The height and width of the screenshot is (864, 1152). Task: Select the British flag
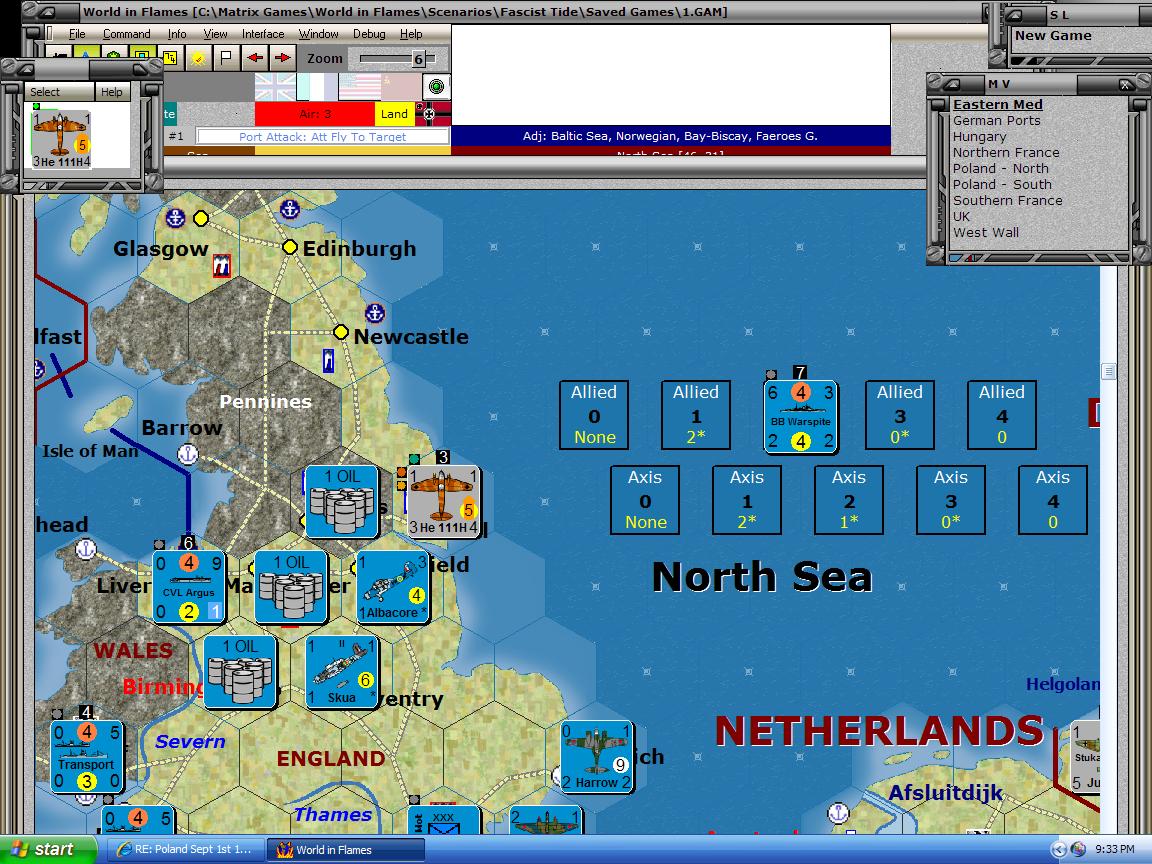pyautogui.click(x=275, y=87)
